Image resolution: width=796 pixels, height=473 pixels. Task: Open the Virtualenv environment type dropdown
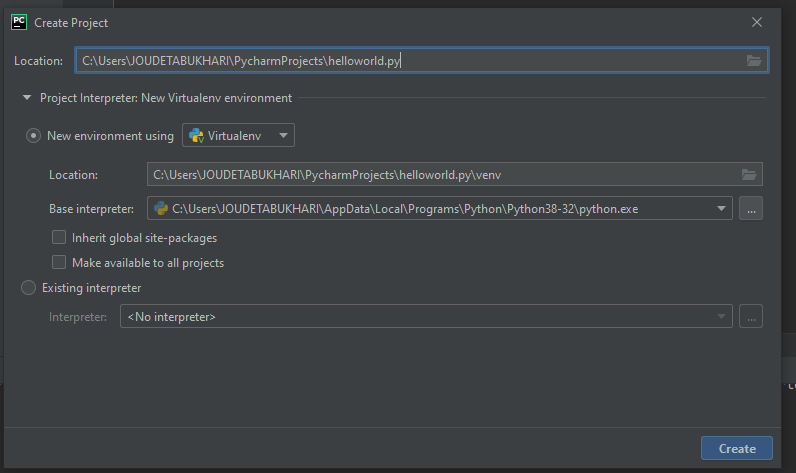(x=239, y=136)
